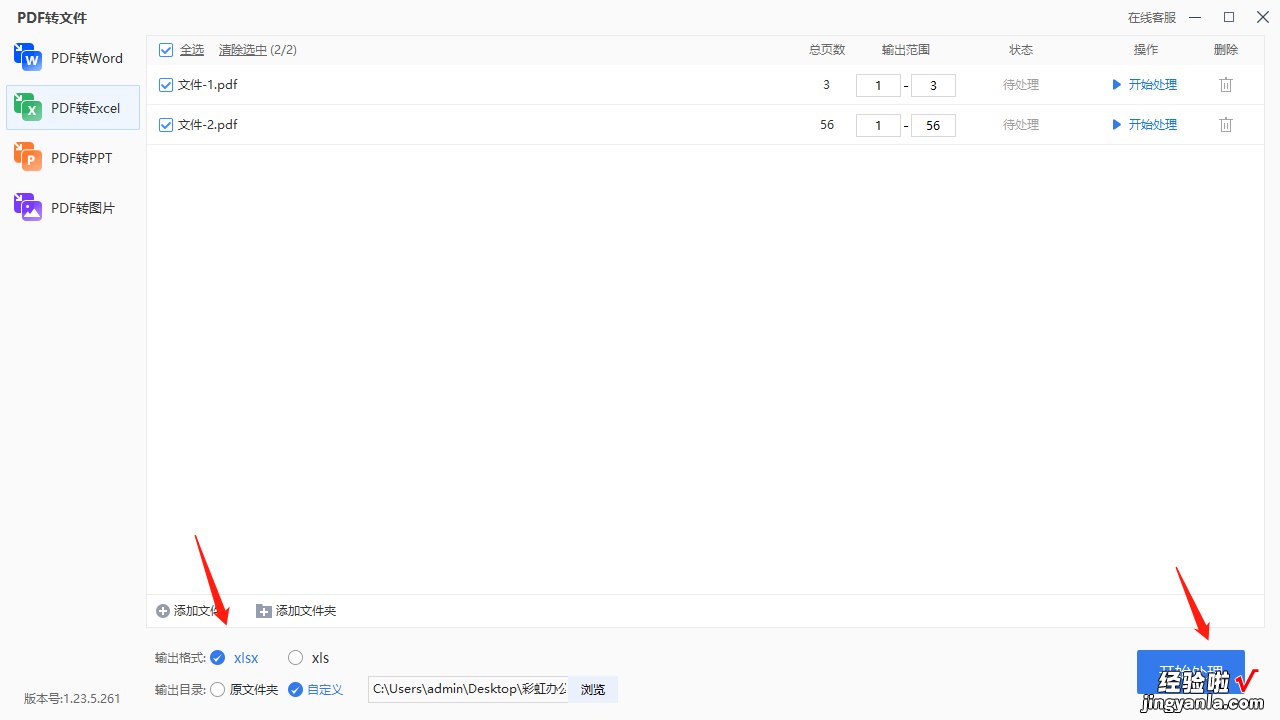Click the play icon for 文件-2.pdf

pyautogui.click(x=1117, y=125)
